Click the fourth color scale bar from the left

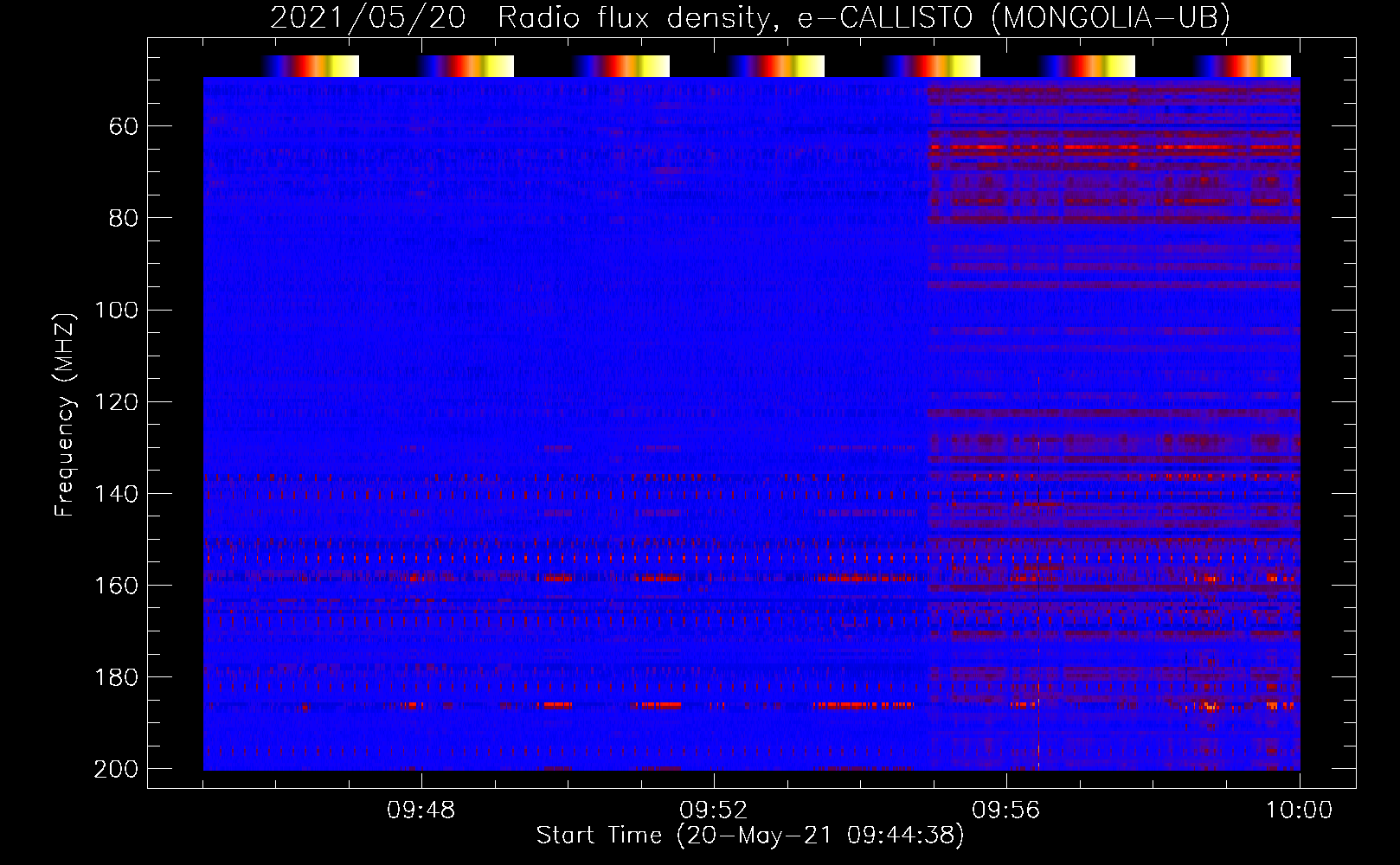(777, 66)
